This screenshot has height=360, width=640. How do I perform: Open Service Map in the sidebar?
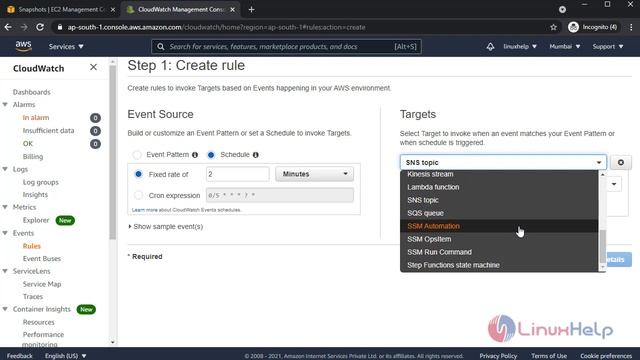(42, 284)
